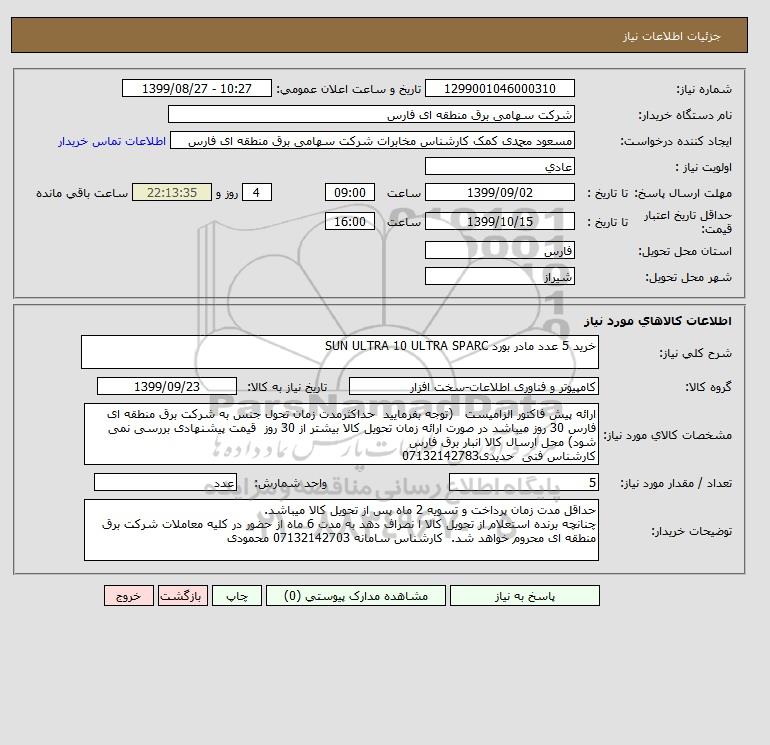
Task: Click the جزئیات اطلاعات نیاز header title
Action: coord(671,36)
